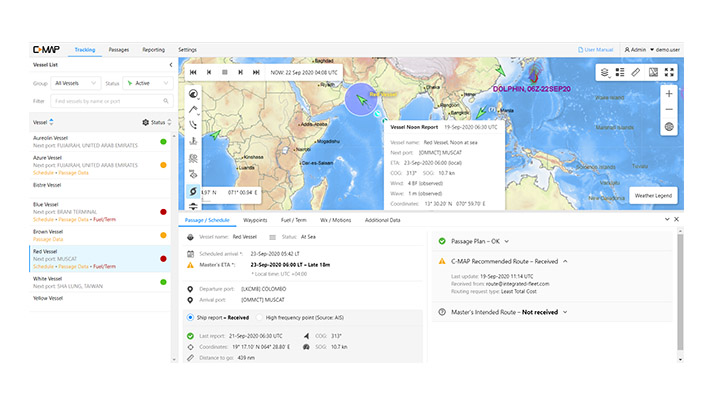
Task: Click the anchor ports tool icon
Action: tap(192, 141)
